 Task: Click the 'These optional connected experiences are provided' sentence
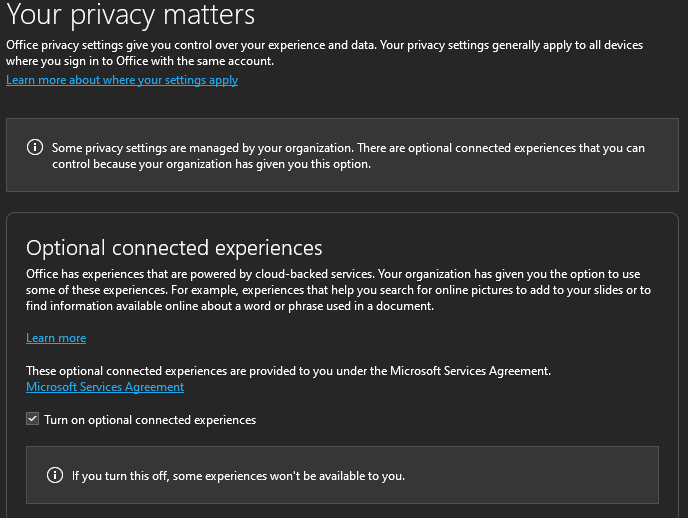tap(200, 371)
